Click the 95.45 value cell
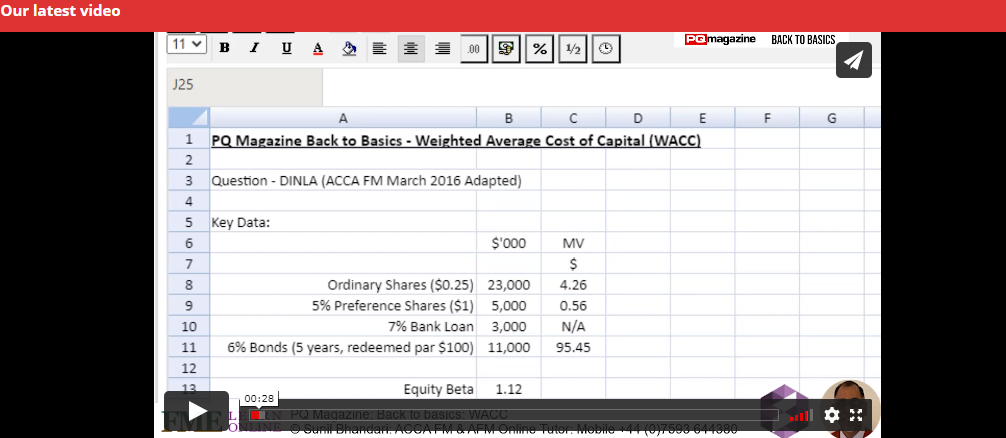 coord(574,348)
